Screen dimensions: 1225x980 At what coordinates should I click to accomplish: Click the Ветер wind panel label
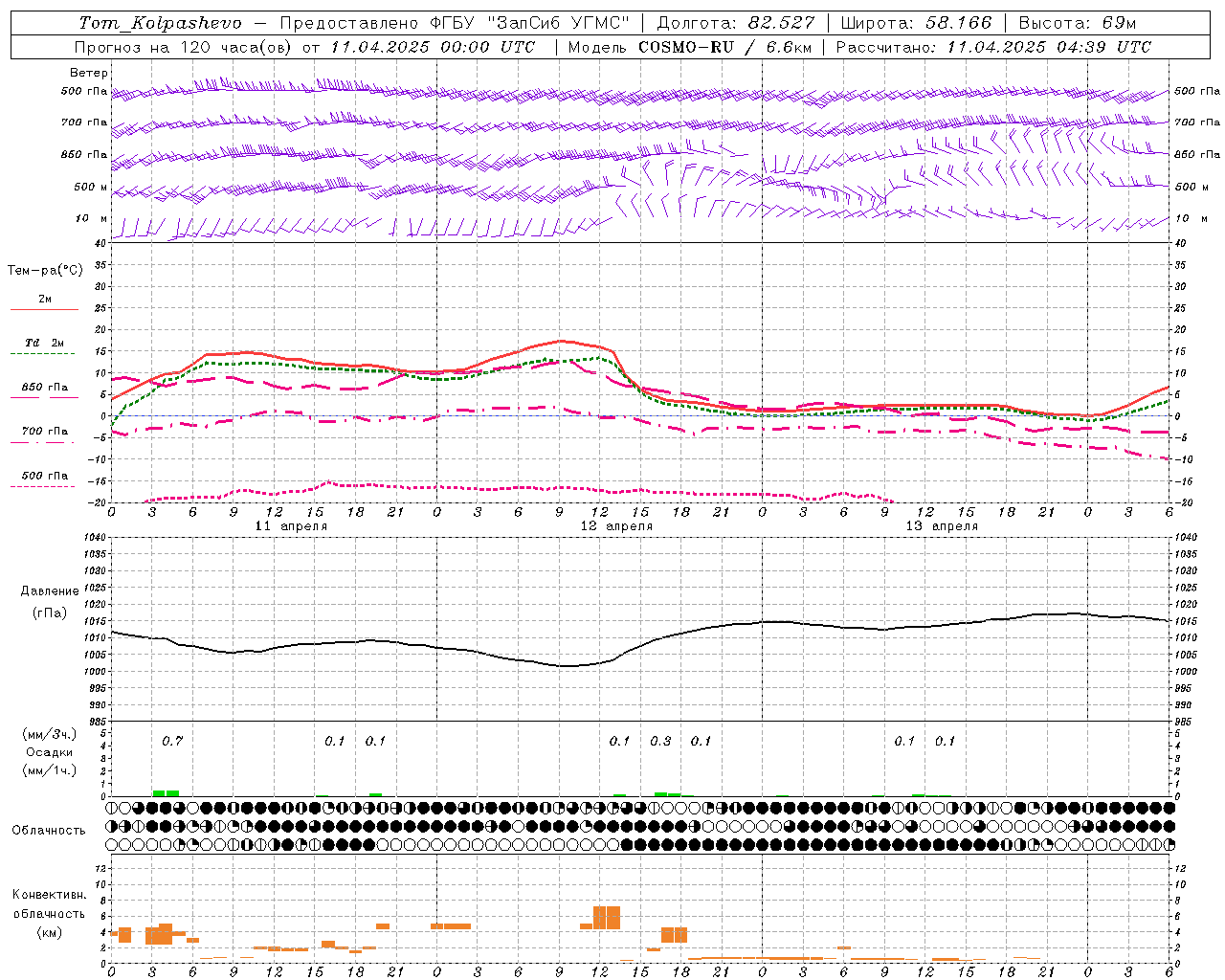point(89,73)
